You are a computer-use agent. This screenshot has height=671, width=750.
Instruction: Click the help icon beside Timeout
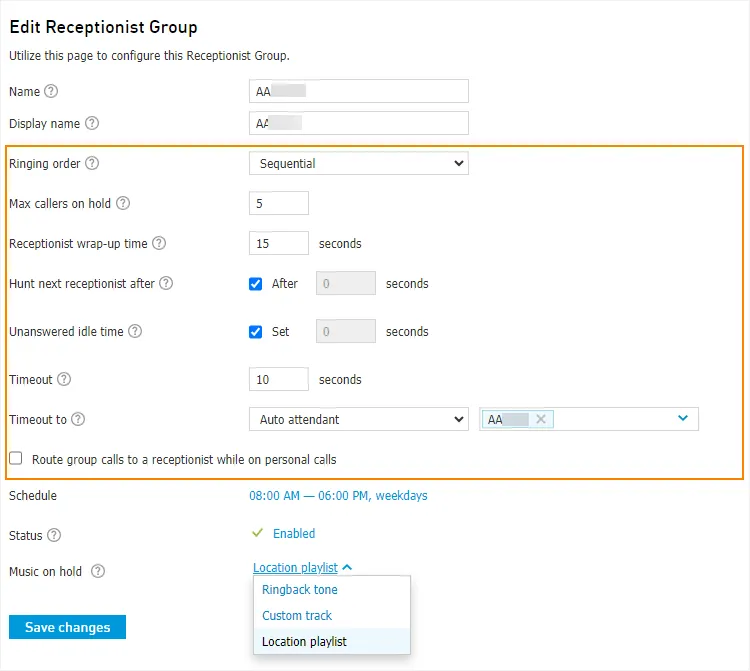tap(64, 379)
